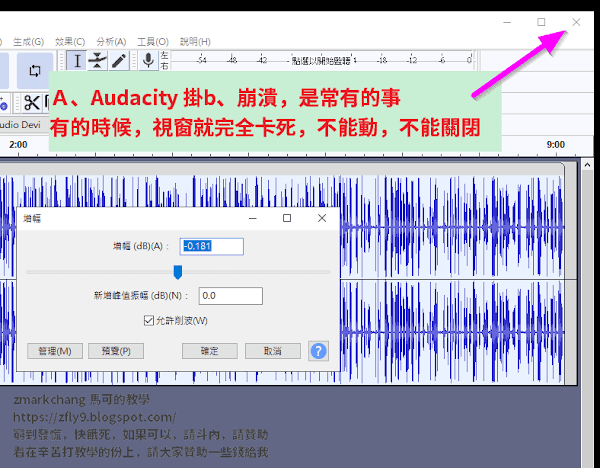This screenshot has height=468, width=600.
Task: Open the 生成(G) menu
Action: pos(28,42)
